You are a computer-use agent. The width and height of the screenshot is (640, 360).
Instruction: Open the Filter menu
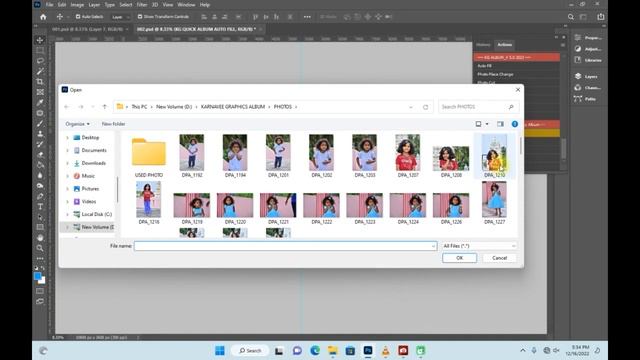point(142,5)
